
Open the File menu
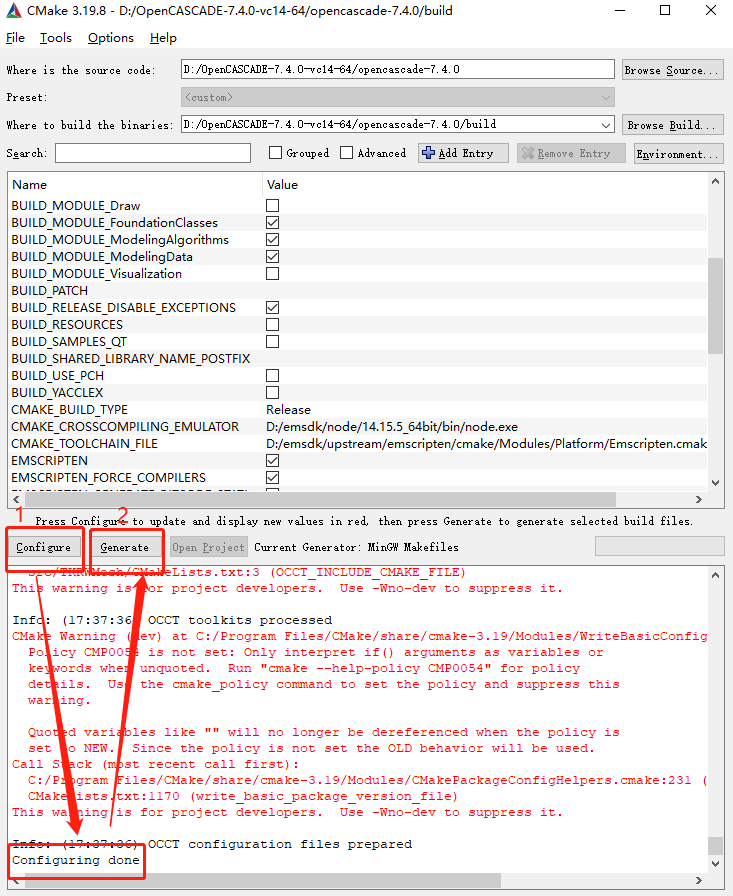point(15,38)
